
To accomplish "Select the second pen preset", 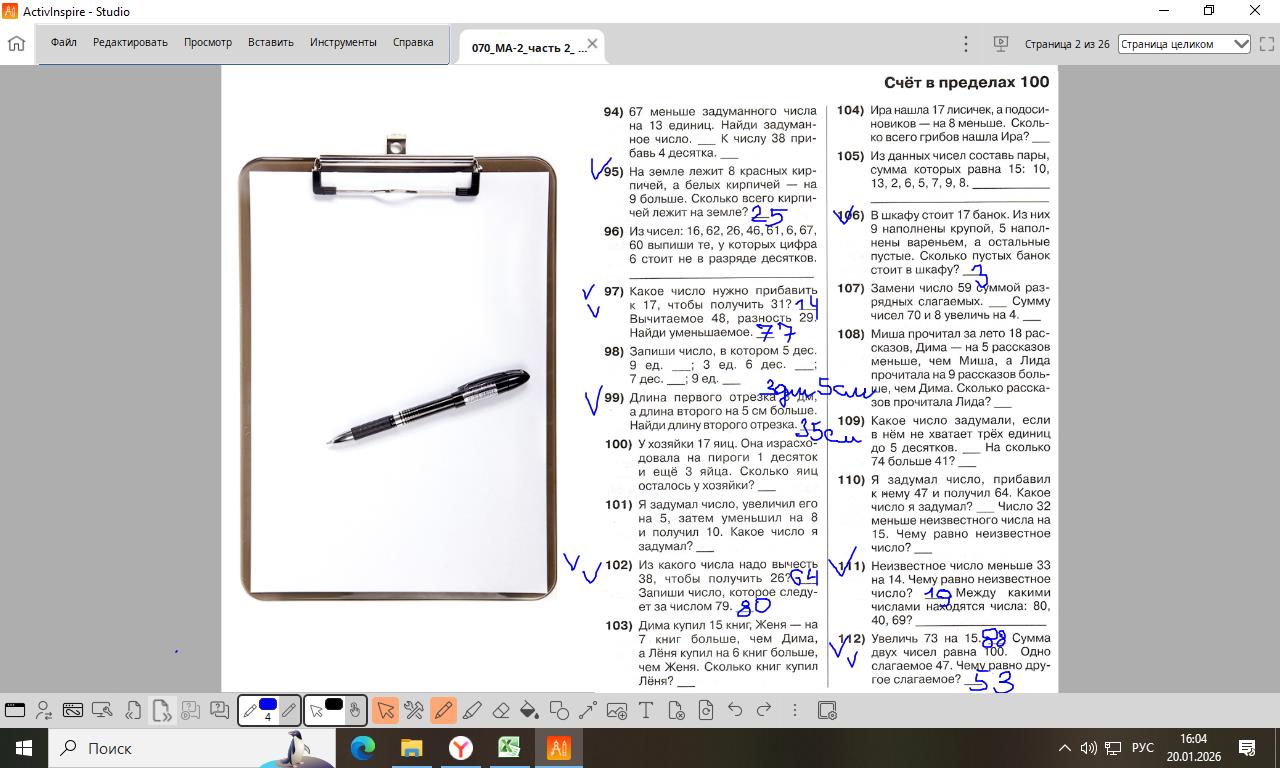I will coord(288,711).
